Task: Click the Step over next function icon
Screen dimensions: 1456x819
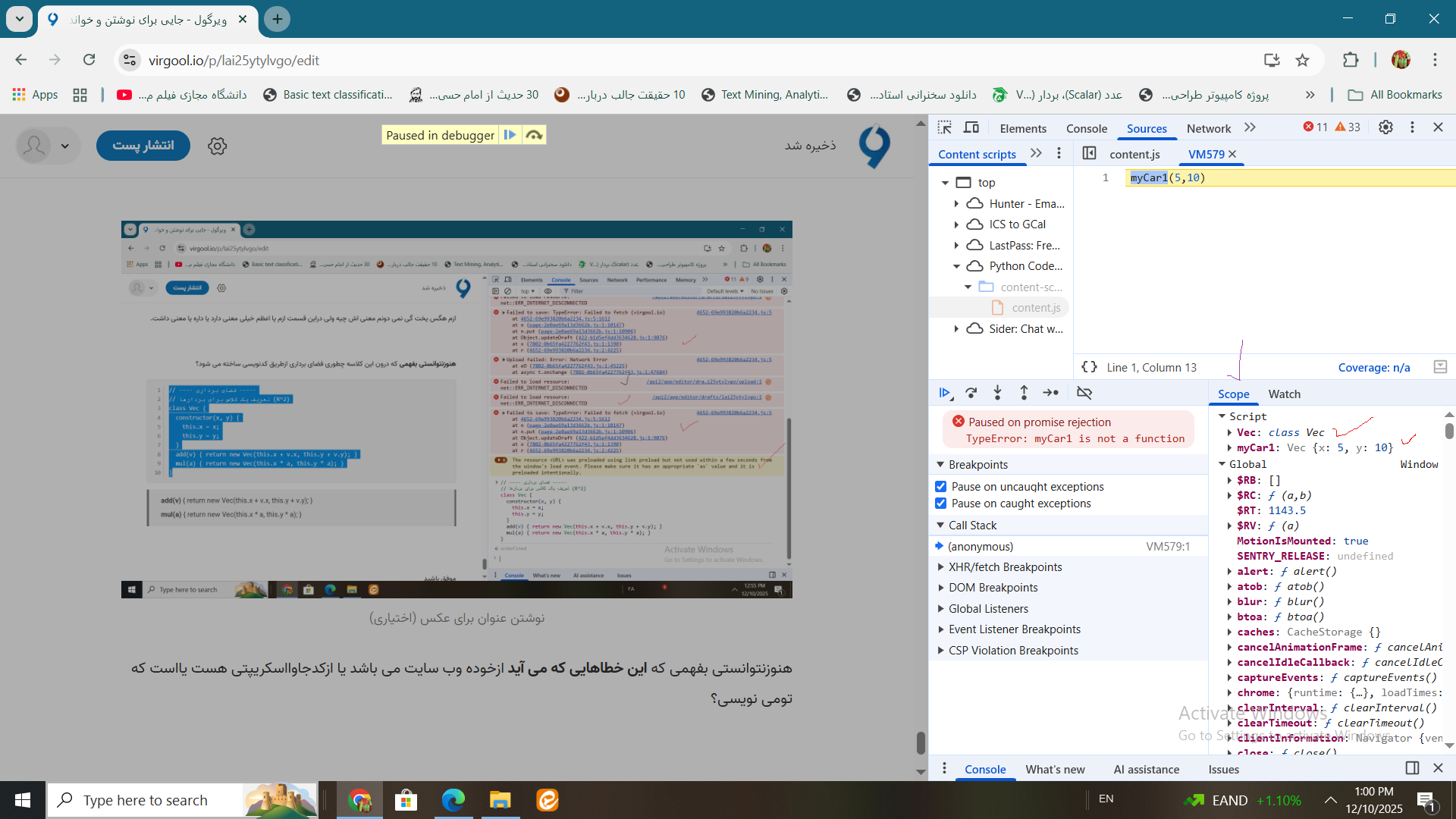Action: pyautogui.click(x=971, y=393)
